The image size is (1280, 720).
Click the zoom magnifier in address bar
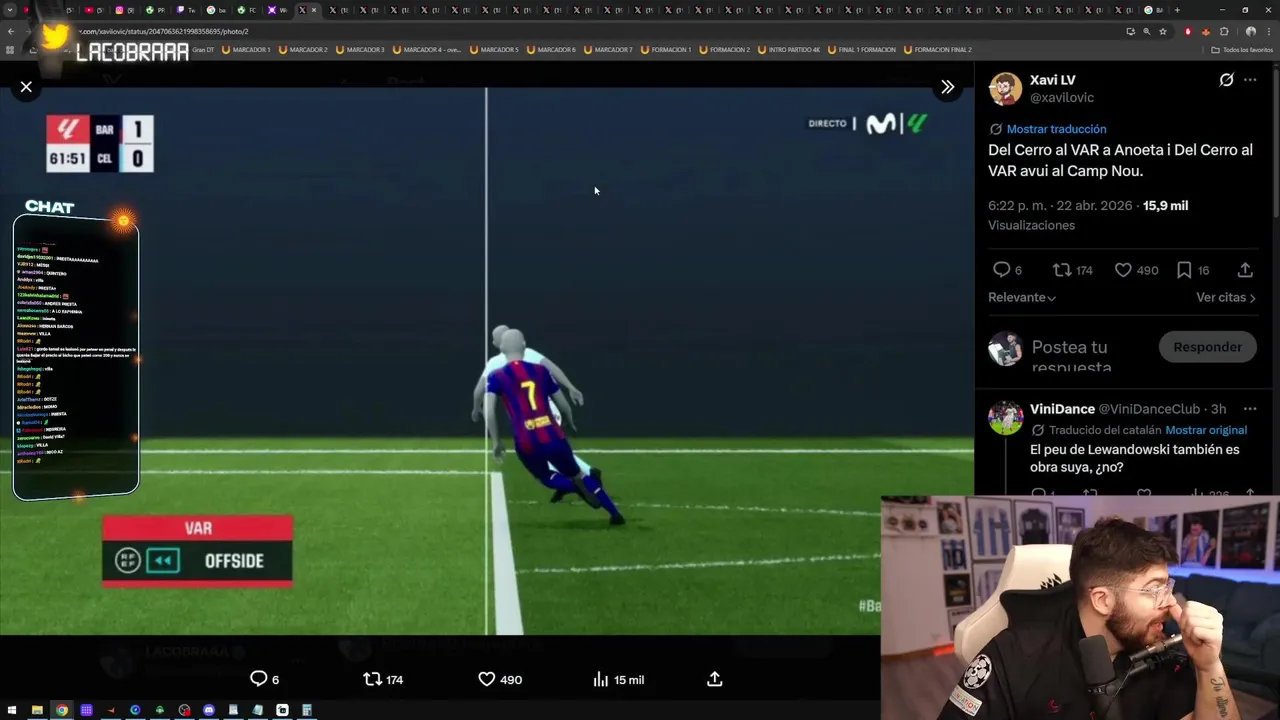(x=1146, y=31)
